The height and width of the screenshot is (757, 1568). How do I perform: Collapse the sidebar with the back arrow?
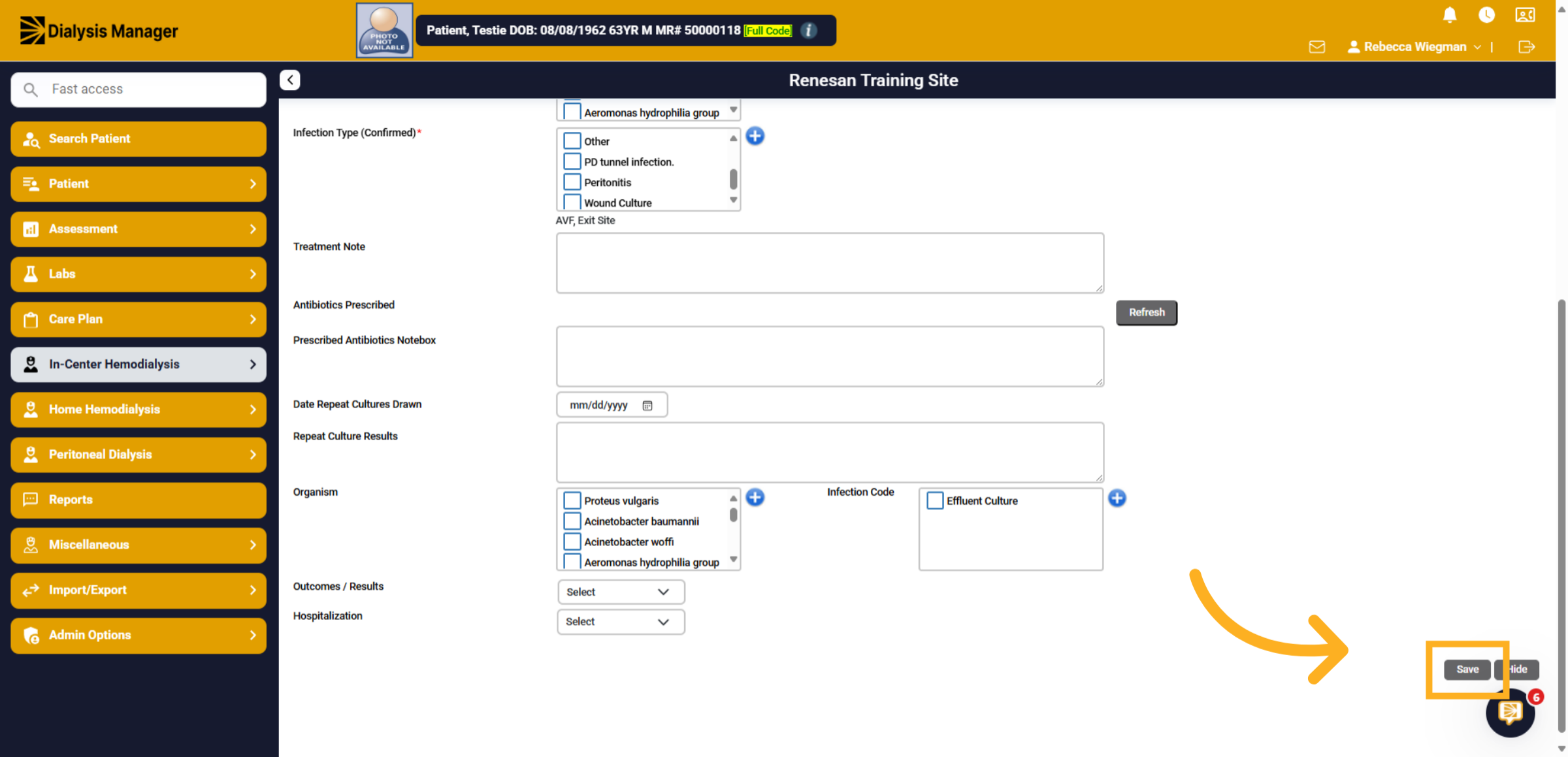[290, 80]
